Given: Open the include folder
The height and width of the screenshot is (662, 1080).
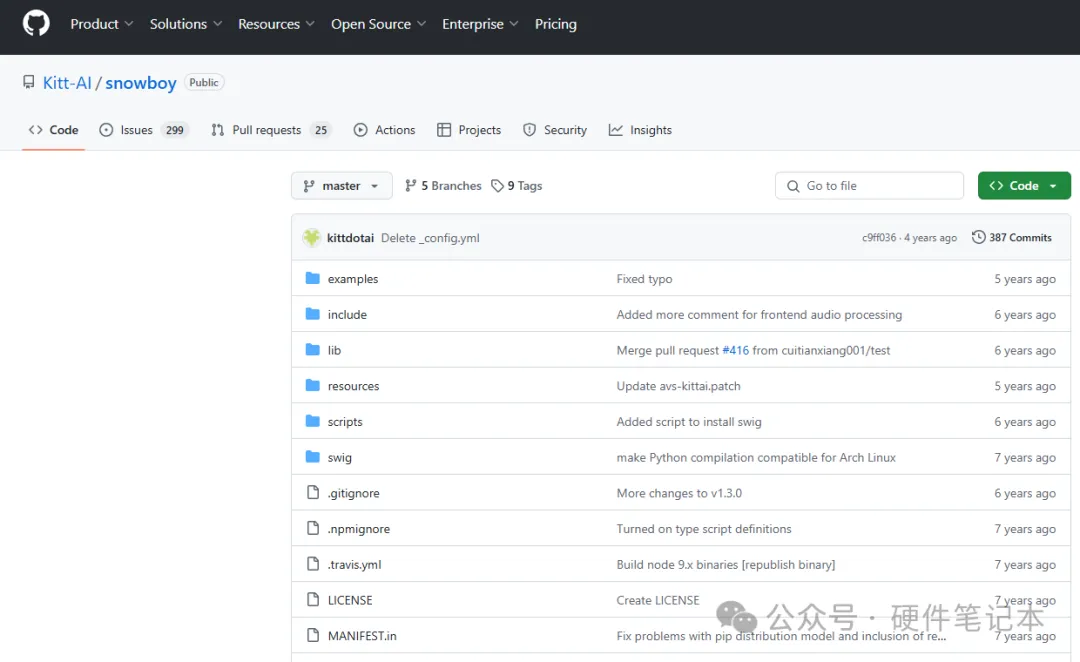Looking at the screenshot, I should [x=347, y=314].
